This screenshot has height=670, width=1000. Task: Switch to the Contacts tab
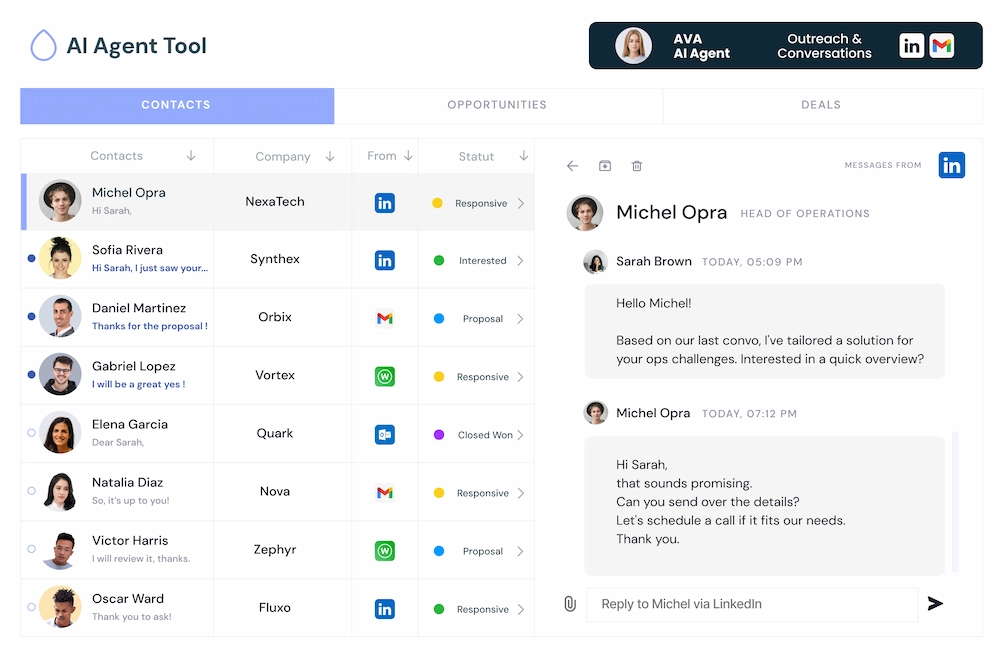click(177, 105)
